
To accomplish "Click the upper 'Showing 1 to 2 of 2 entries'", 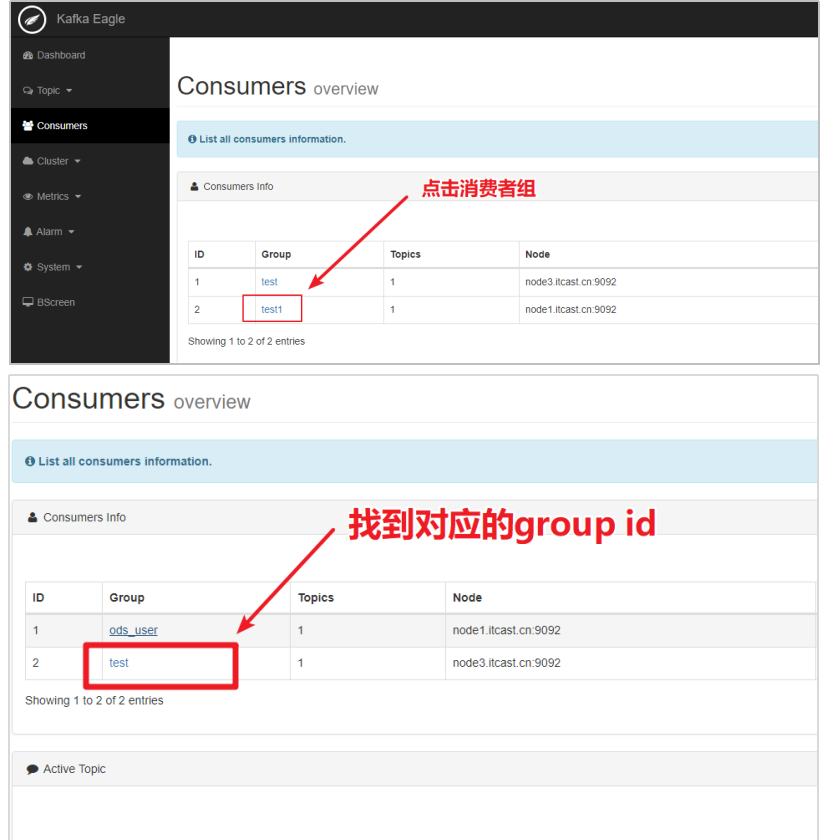I will (246, 341).
